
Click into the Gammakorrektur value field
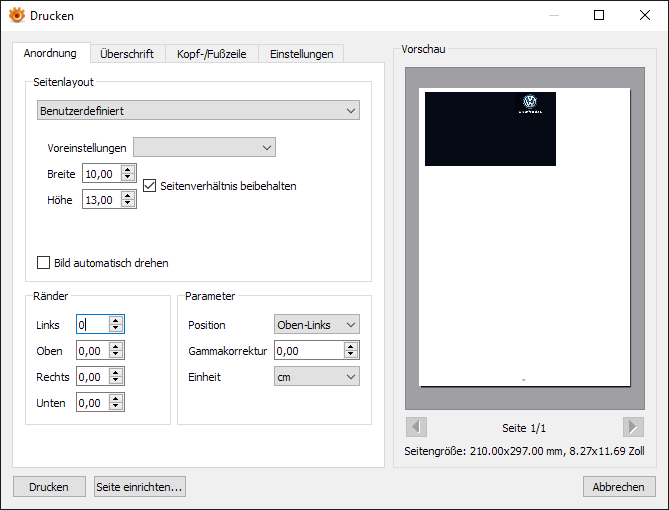click(x=309, y=351)
